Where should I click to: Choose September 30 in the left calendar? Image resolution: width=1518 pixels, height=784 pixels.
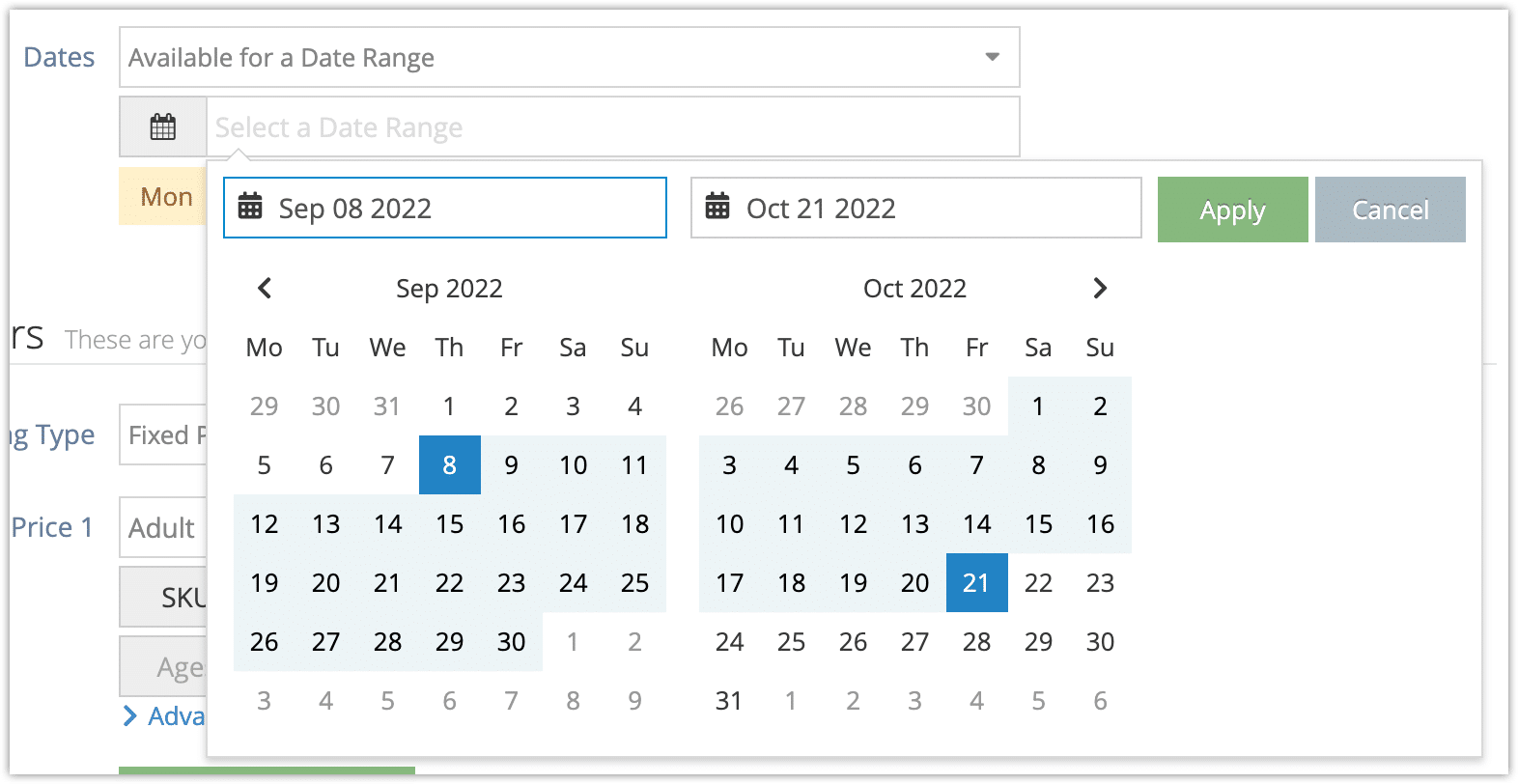pos(512,642)
